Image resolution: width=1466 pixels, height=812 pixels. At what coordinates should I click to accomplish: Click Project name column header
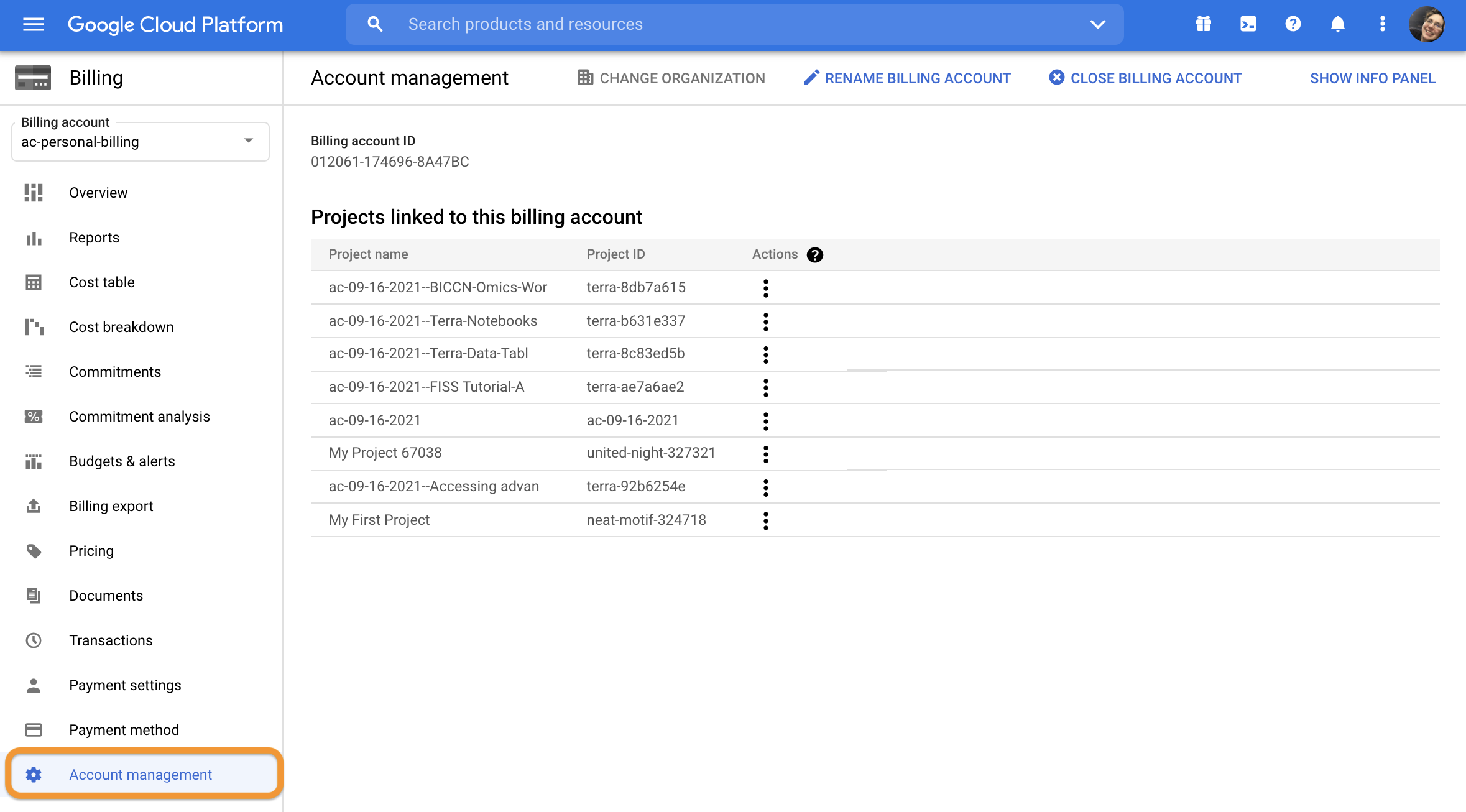click(x=368, y=254)
